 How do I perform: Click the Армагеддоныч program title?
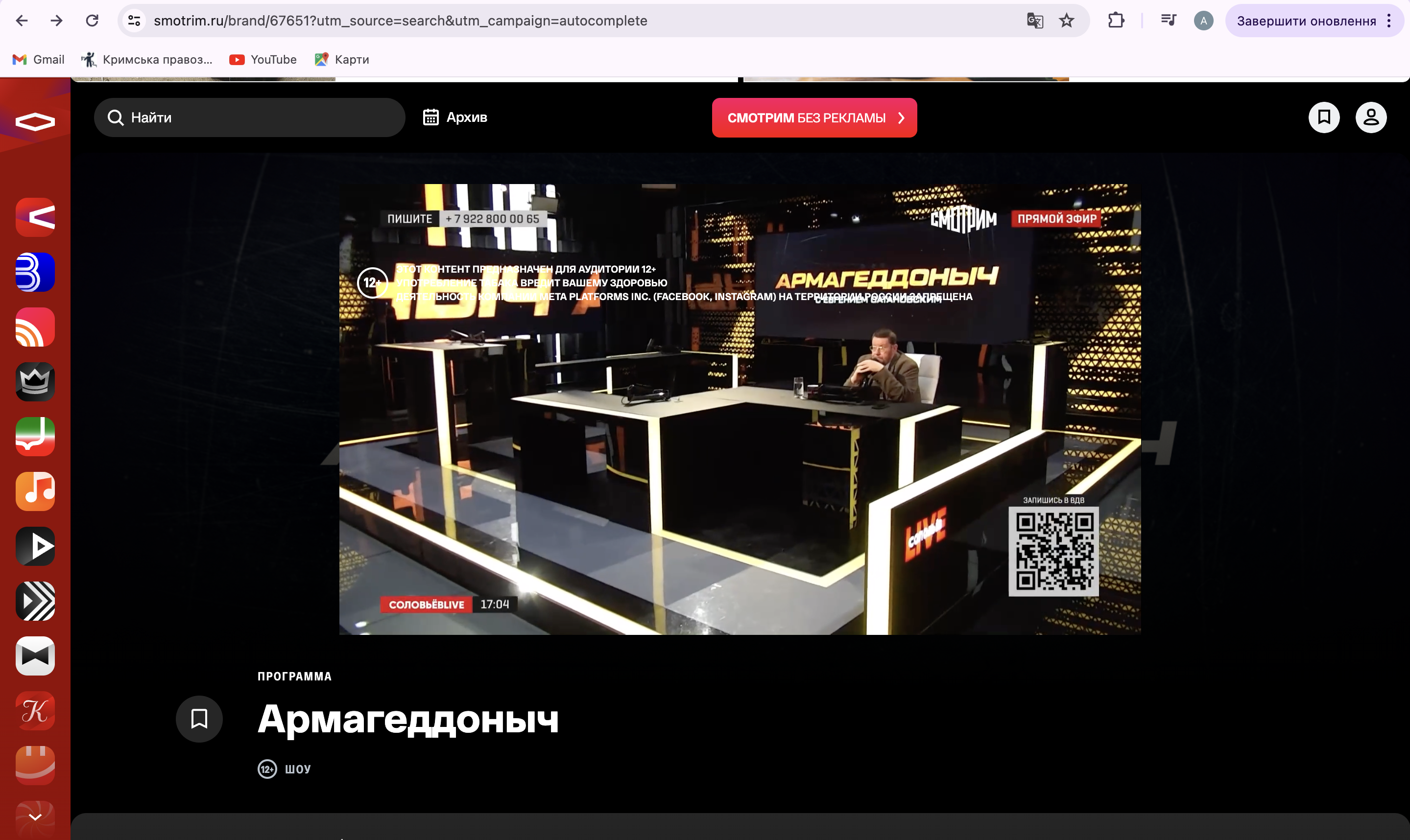point(408,720)
